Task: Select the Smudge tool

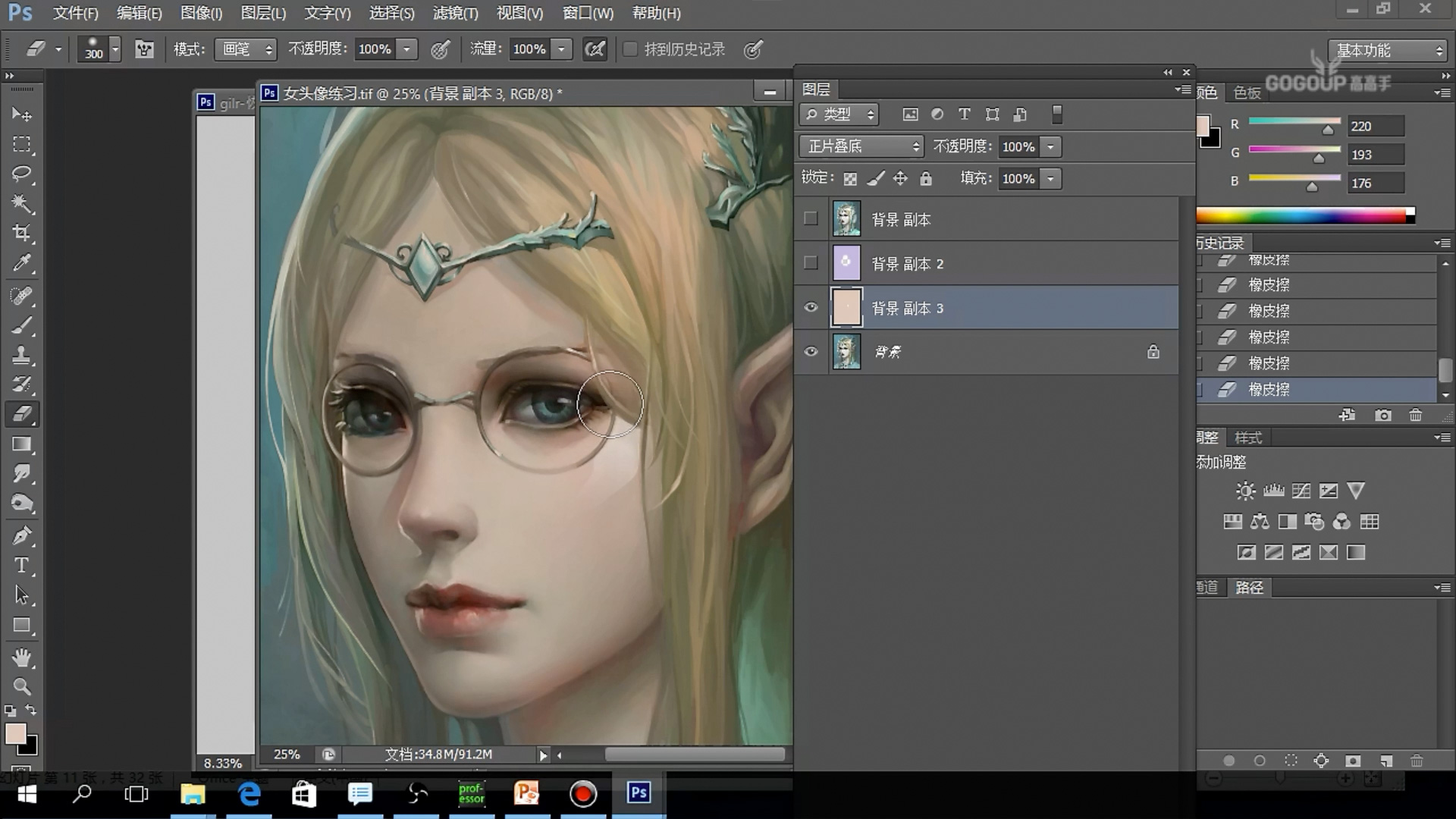Action: pyautogui.click(x=21, y=474)
